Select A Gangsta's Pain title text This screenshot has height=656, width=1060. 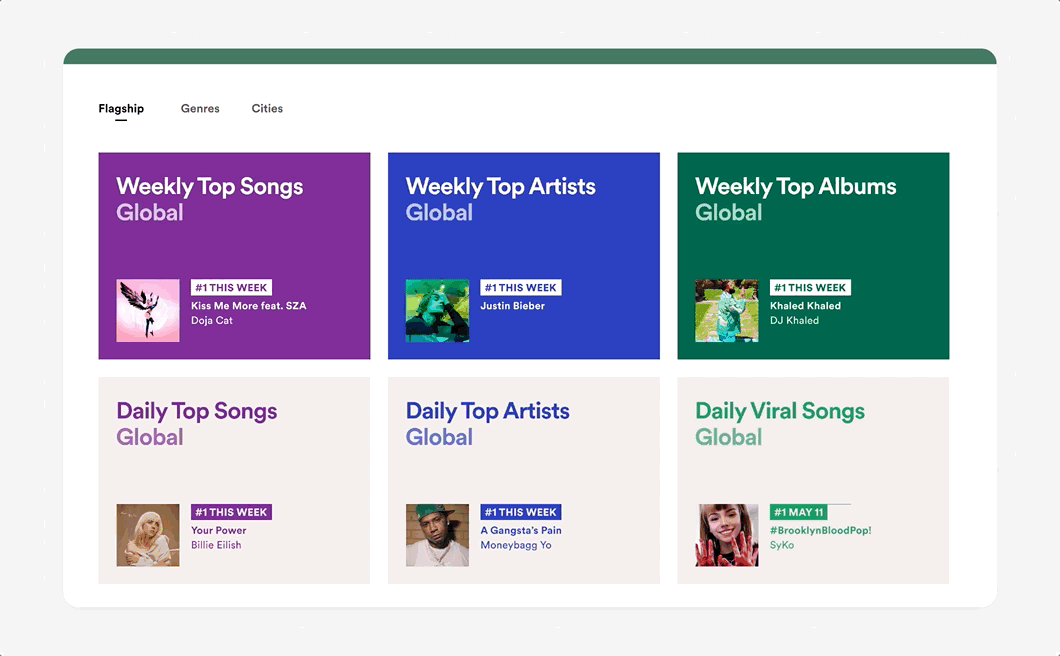[x=521, y=530]
